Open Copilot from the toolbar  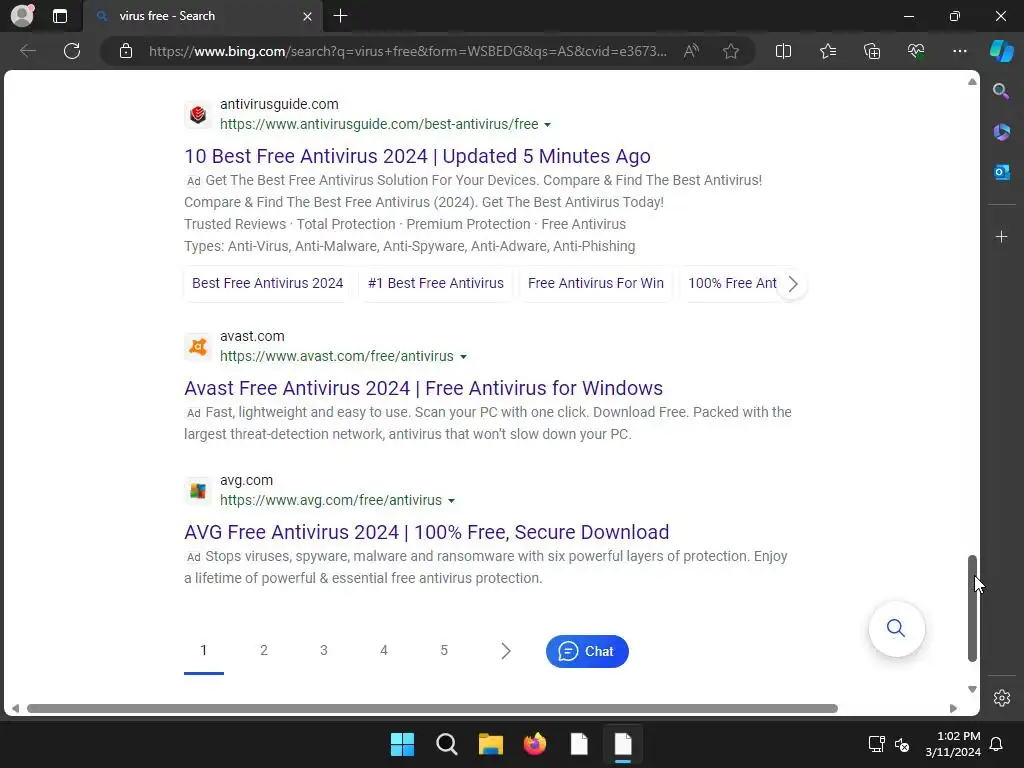1002,51
